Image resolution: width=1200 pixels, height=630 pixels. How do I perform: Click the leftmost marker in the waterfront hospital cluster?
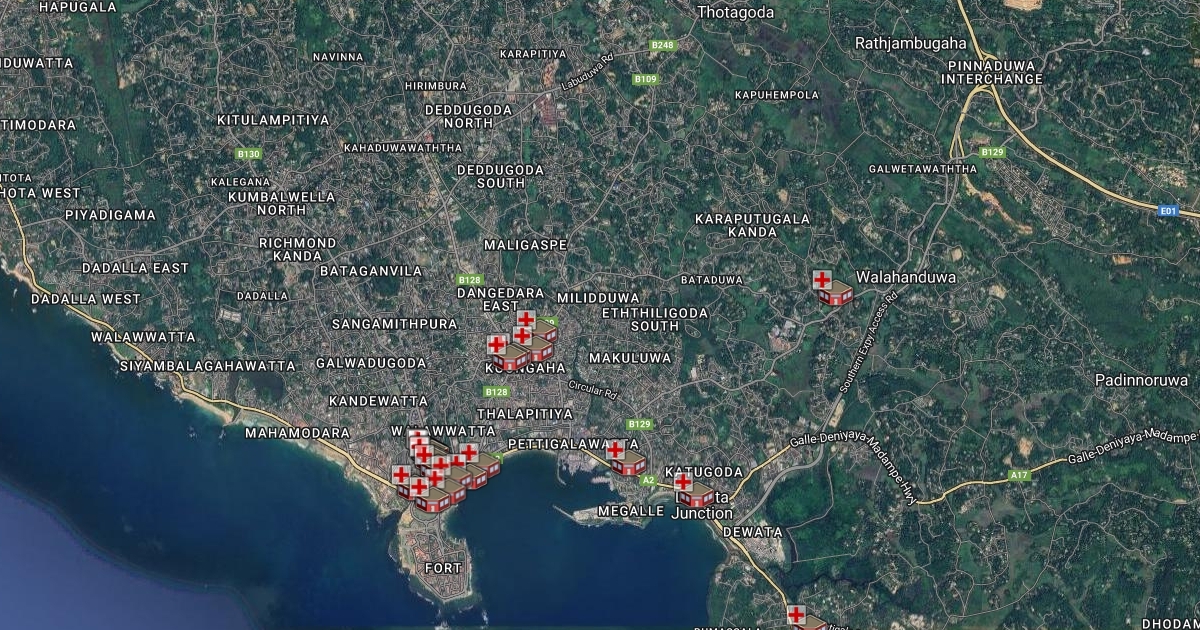tap(402, 477)
